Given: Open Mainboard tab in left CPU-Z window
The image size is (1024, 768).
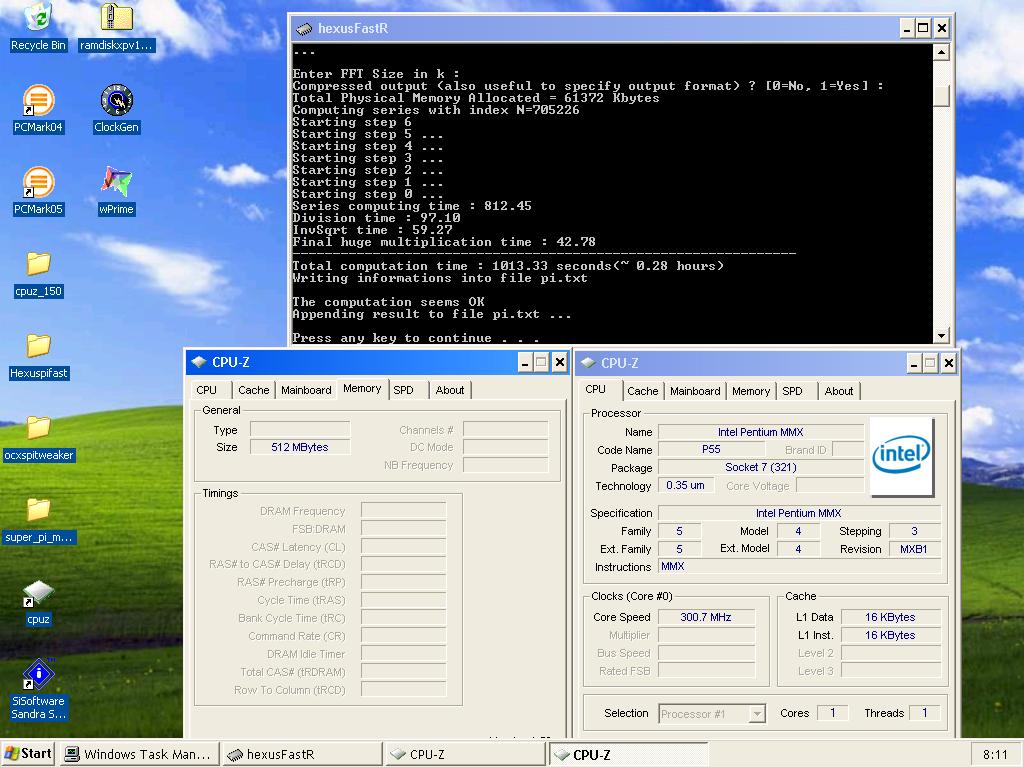Looking at the screenshot, I should tap(306, 390).
